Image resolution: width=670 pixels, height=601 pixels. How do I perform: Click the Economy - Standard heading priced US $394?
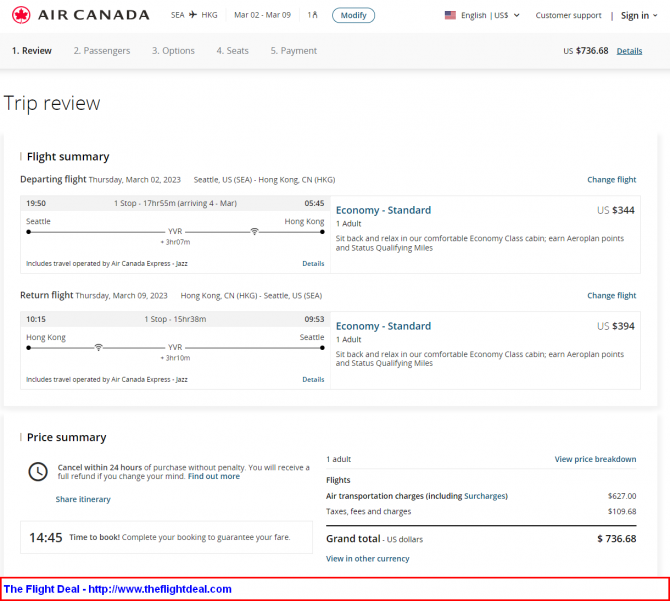point(383,326)
